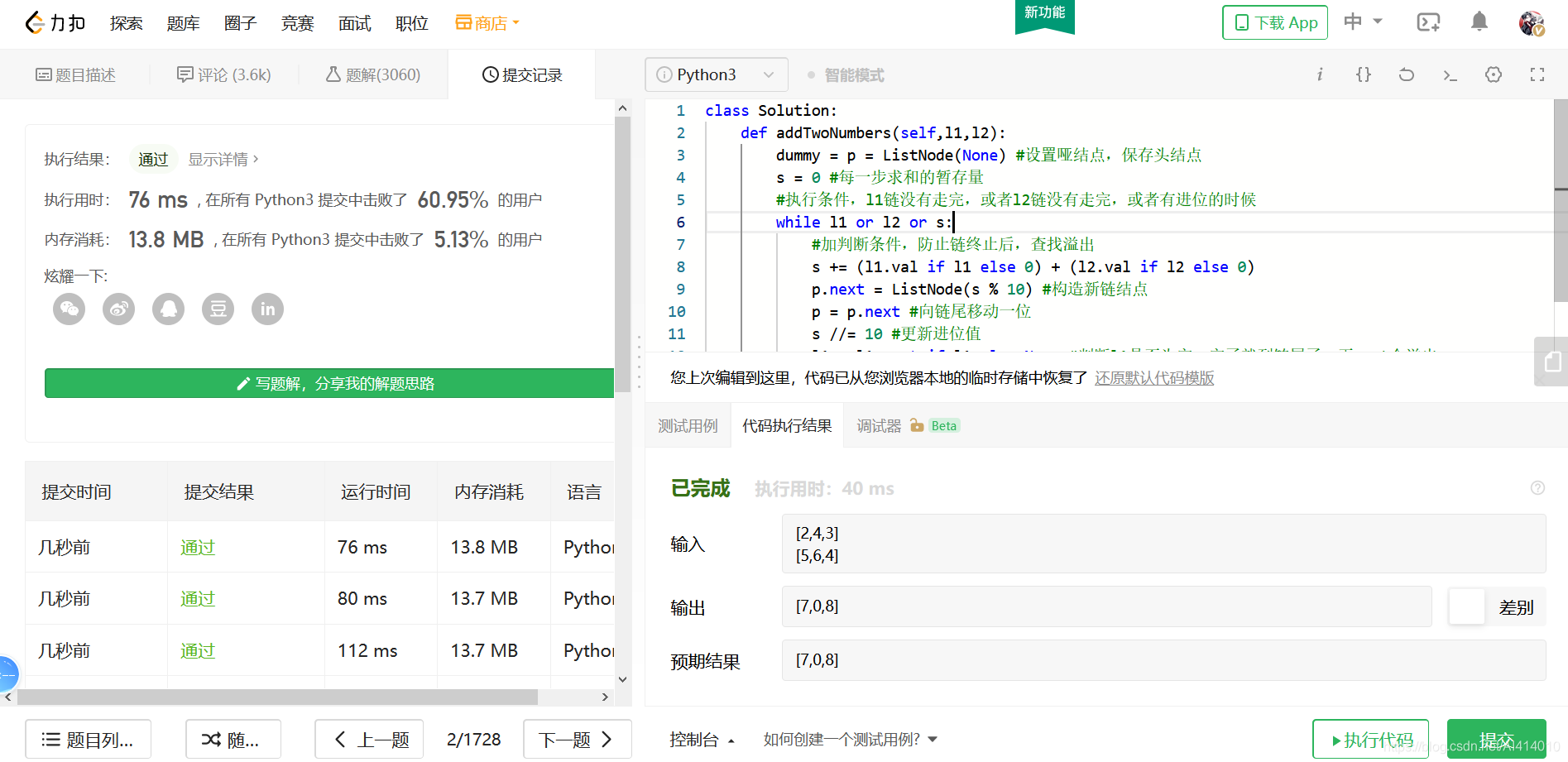
Task: Expand the 控制台 console panel
Action: pyautogui.click(x=702, y=740)
